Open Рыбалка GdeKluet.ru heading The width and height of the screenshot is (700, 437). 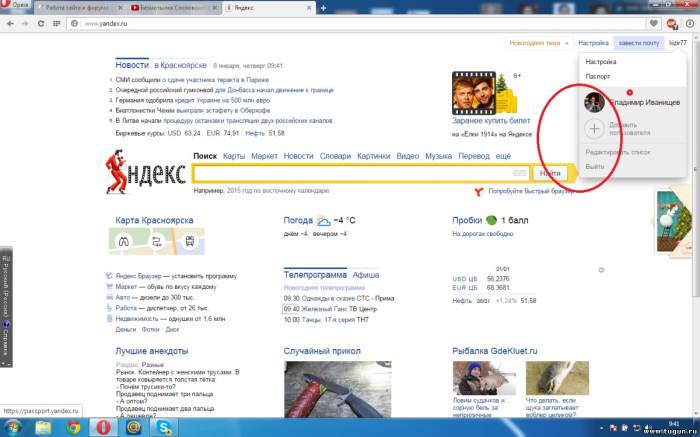[495, 351]
